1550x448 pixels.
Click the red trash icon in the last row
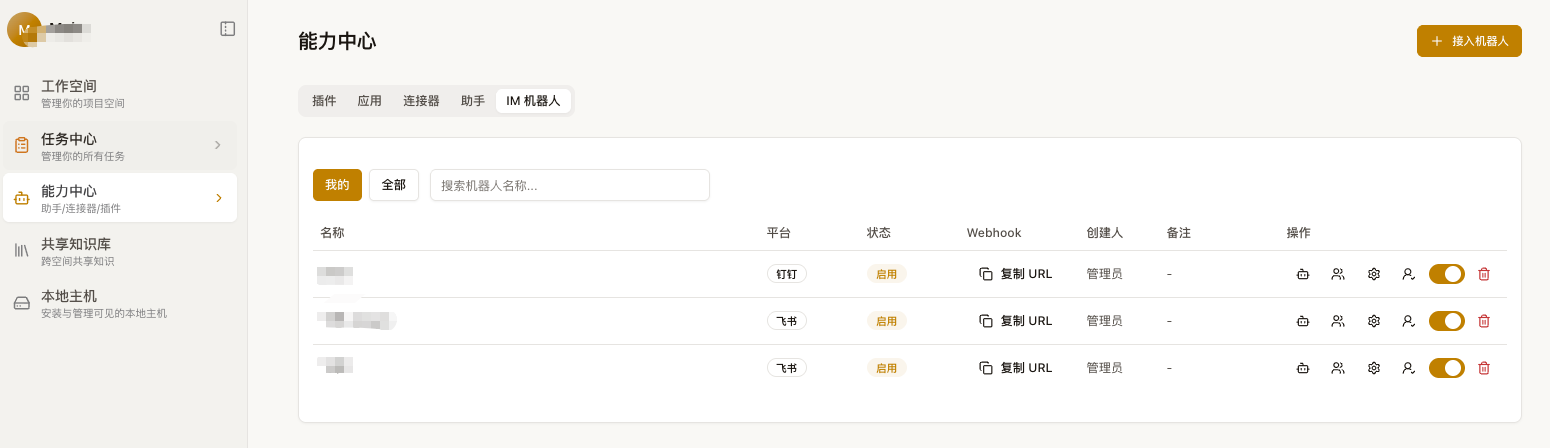tap(1484, 368)
